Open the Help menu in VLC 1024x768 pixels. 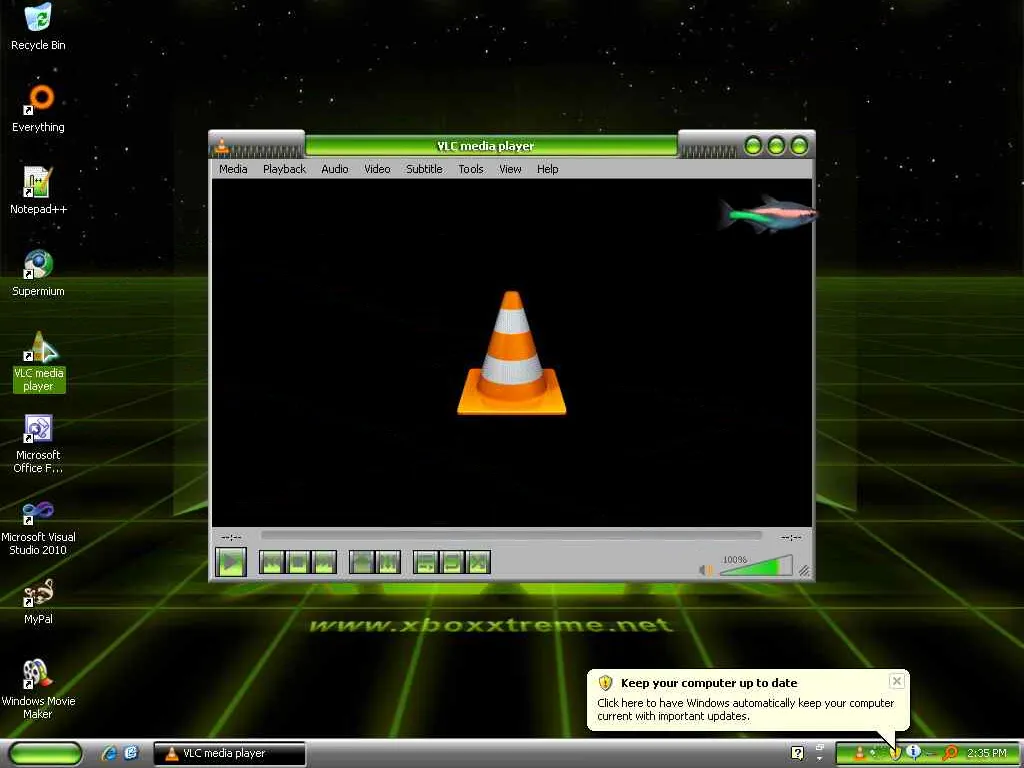pyautogui.click(x=547, y=169)
